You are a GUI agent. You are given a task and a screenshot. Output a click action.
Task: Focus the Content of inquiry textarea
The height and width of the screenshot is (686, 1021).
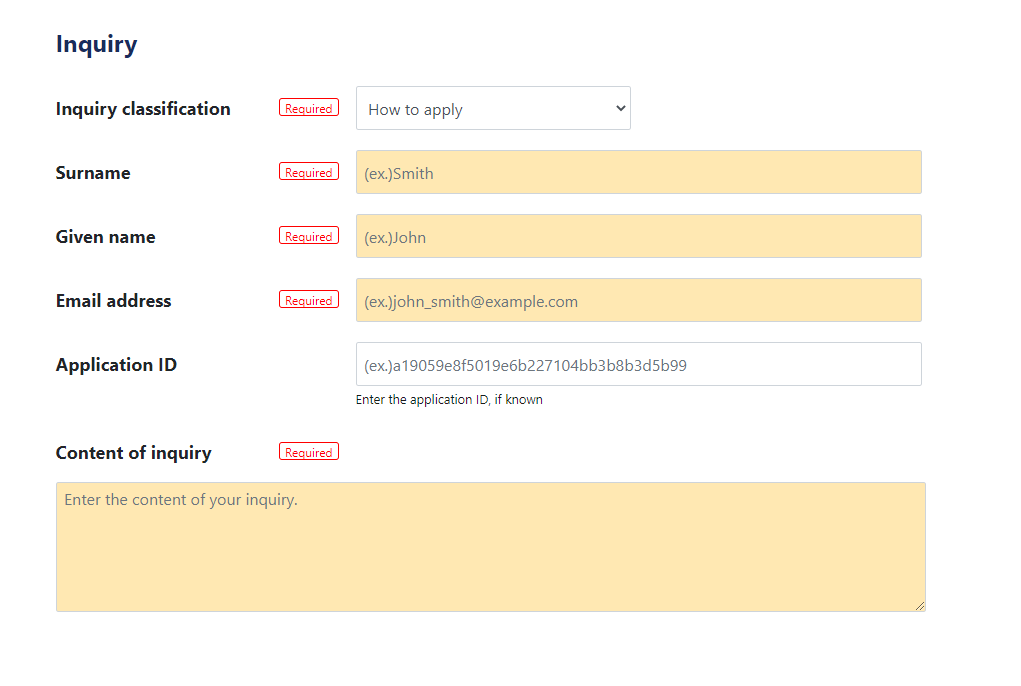click(x=490, y=545)
